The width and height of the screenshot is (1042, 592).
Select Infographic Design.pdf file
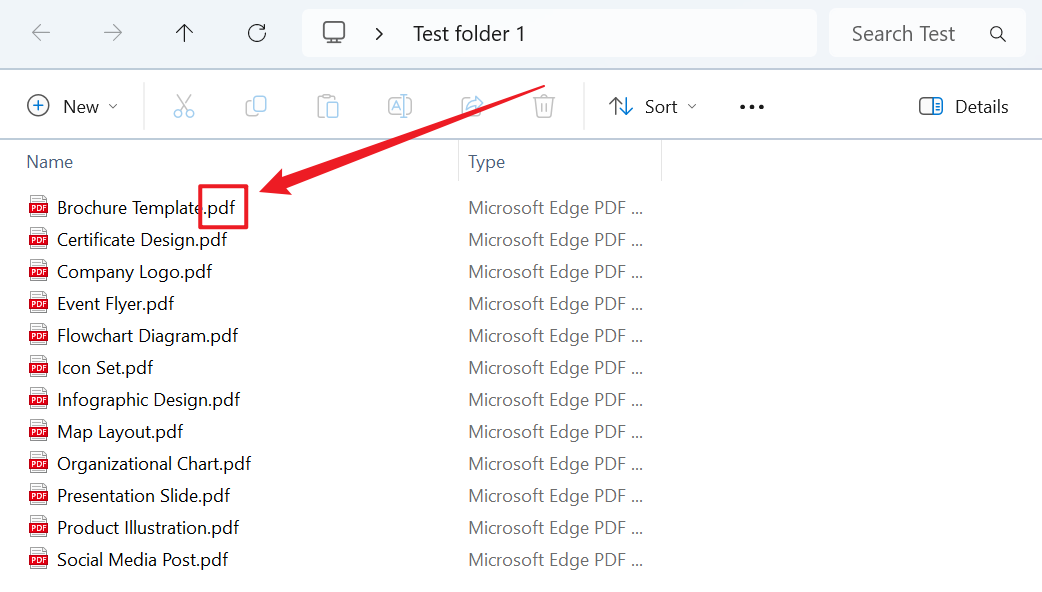click(149, 399)
